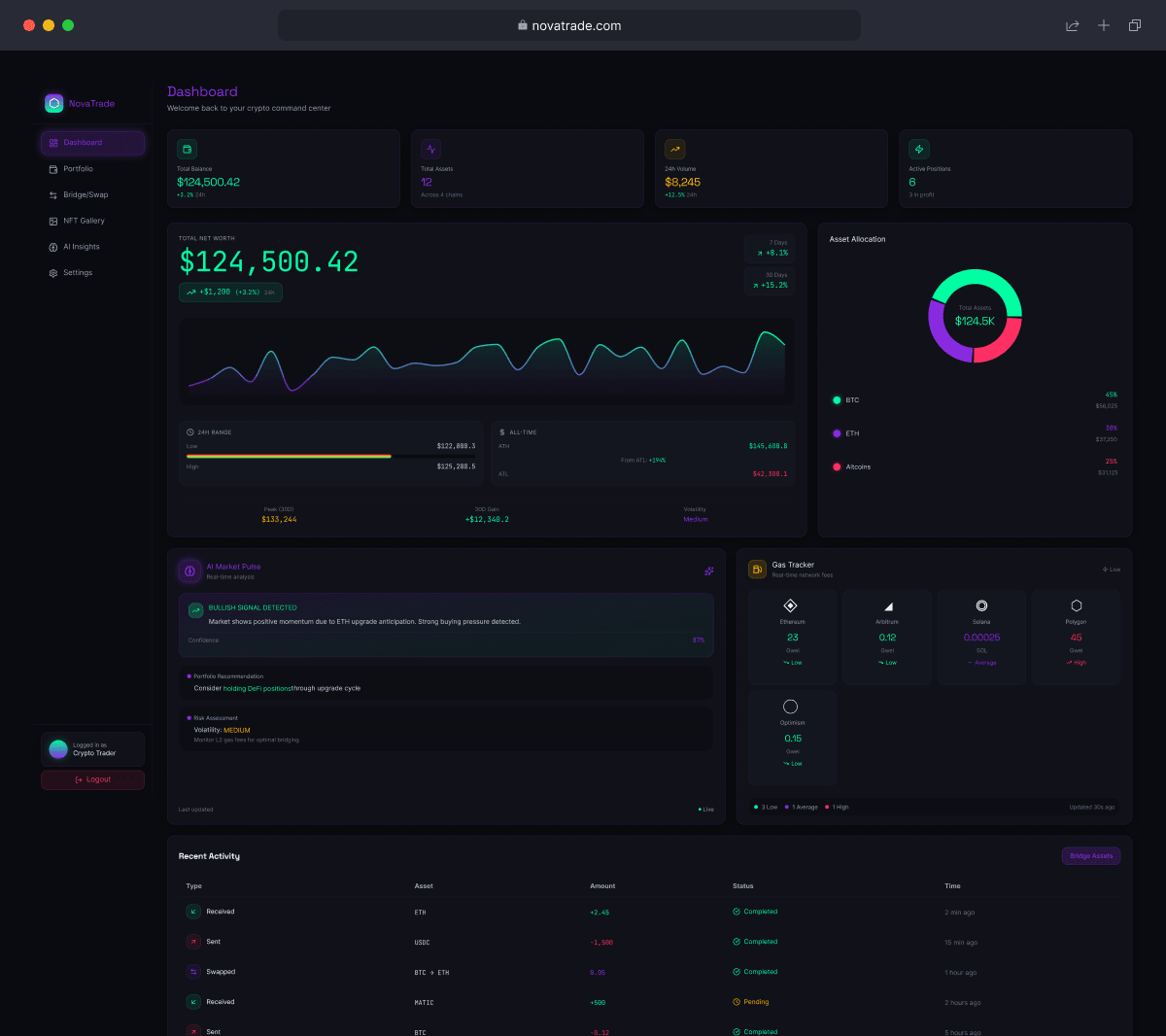This screenshot has height=1036, width=1166.
Task: Click the Total Balance wallet icon
Action: point(187,149)
